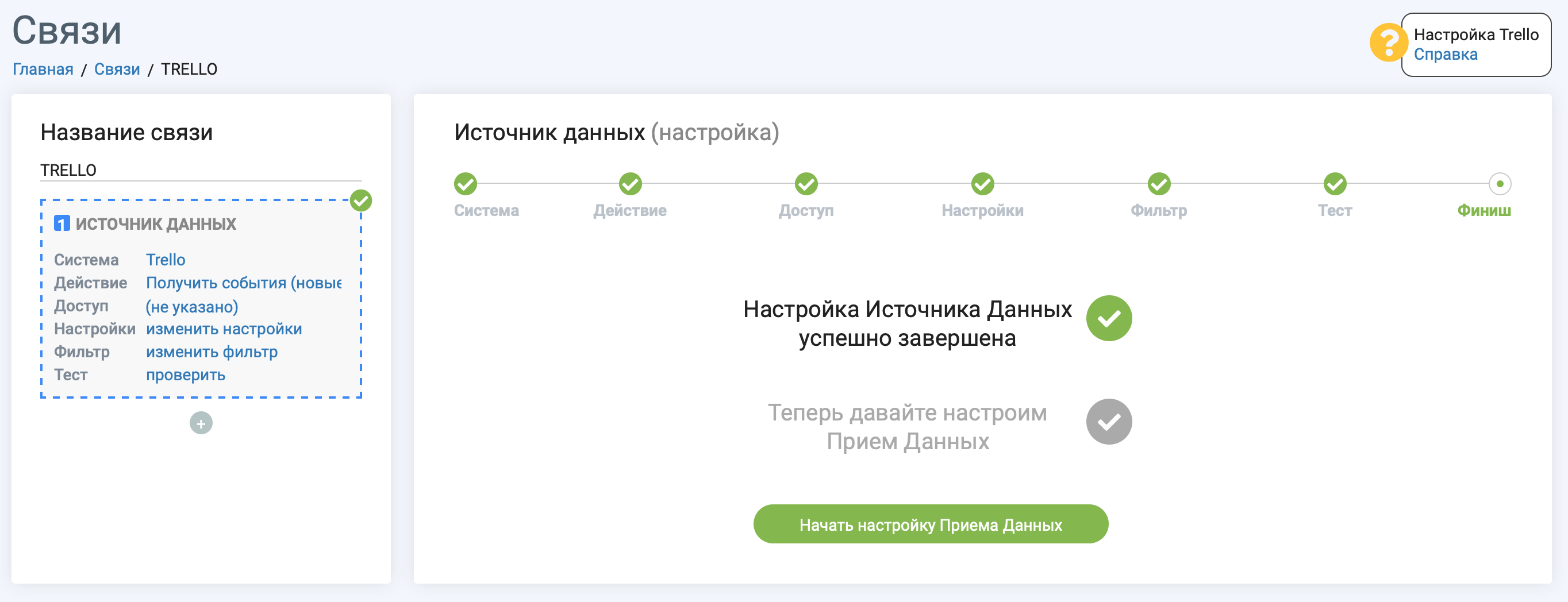Click the large green success checkmark
The image size is (1568, 602).
(1109, 319)
